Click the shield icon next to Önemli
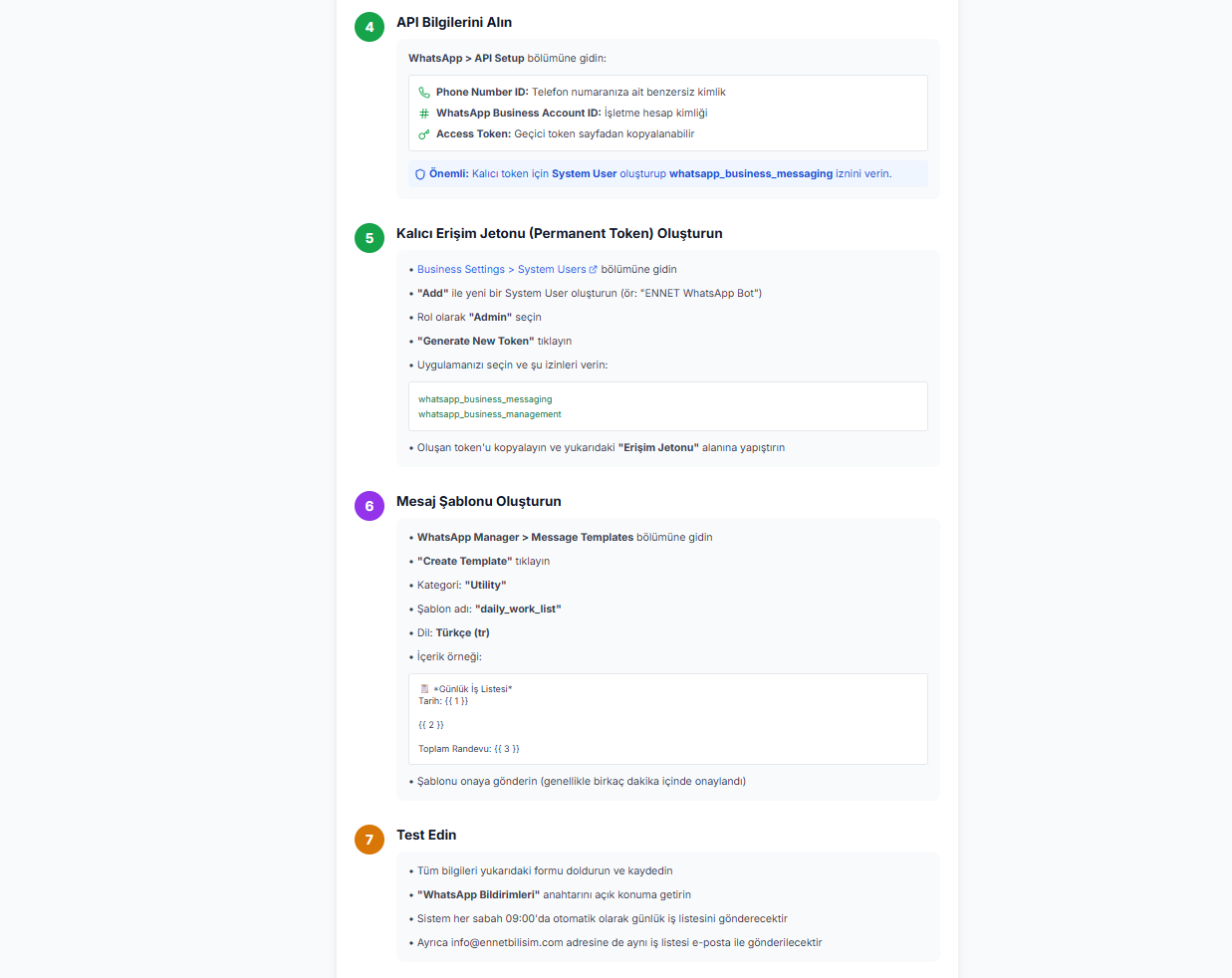Viewport: 1232px width, 978px height. pos(420,174)
